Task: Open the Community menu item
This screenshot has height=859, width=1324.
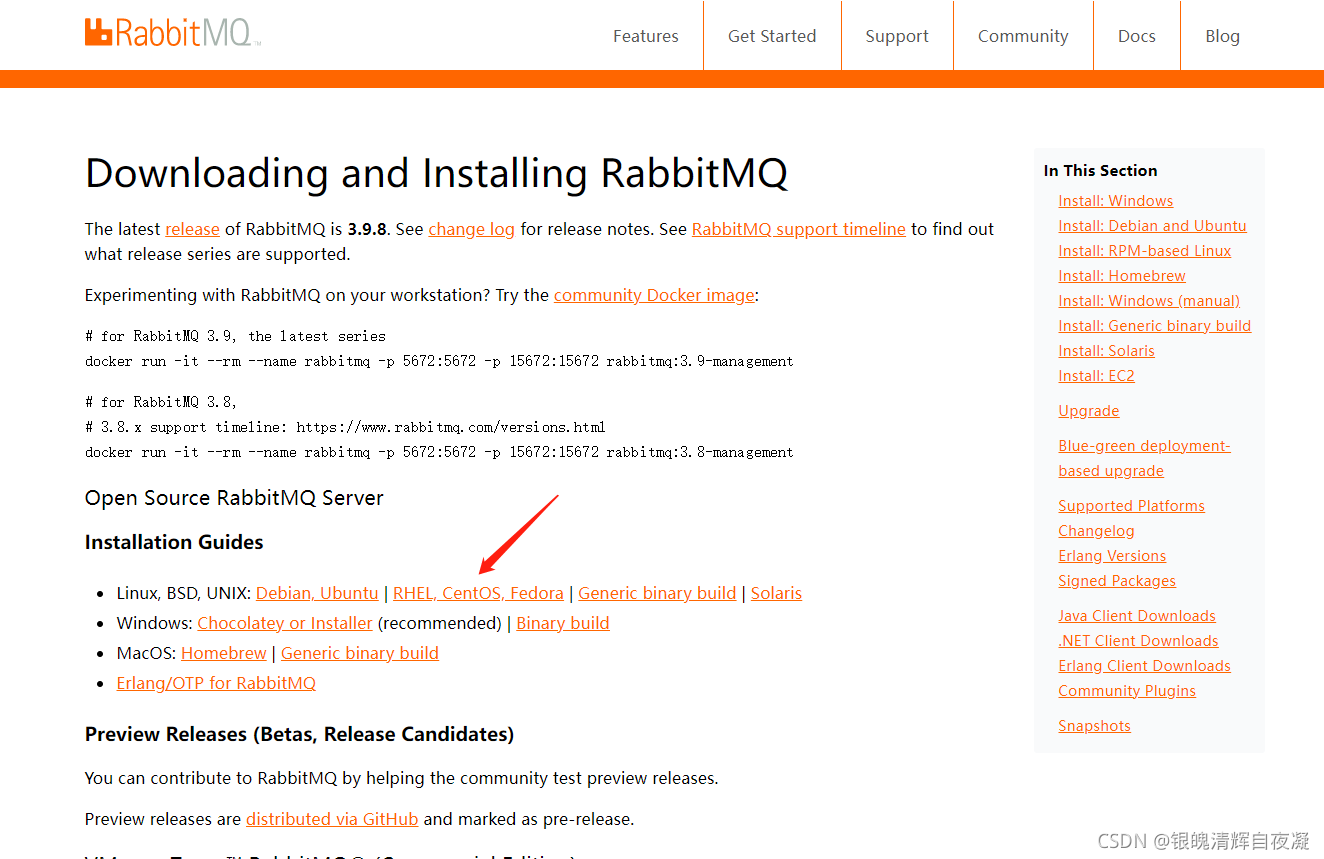Action: pyautogui.click(x=1023, y=36)
